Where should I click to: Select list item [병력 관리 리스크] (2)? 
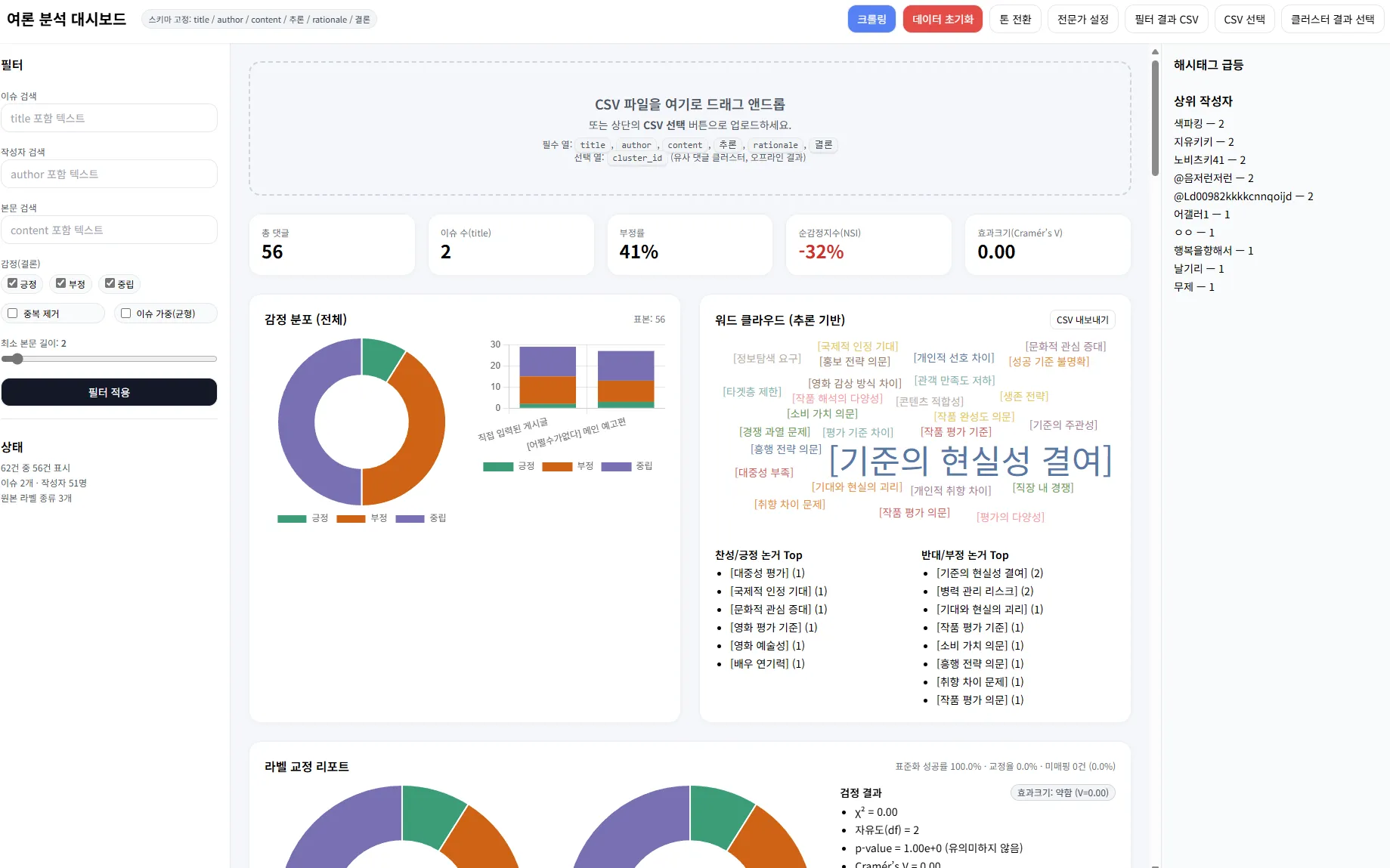[985, 591]
